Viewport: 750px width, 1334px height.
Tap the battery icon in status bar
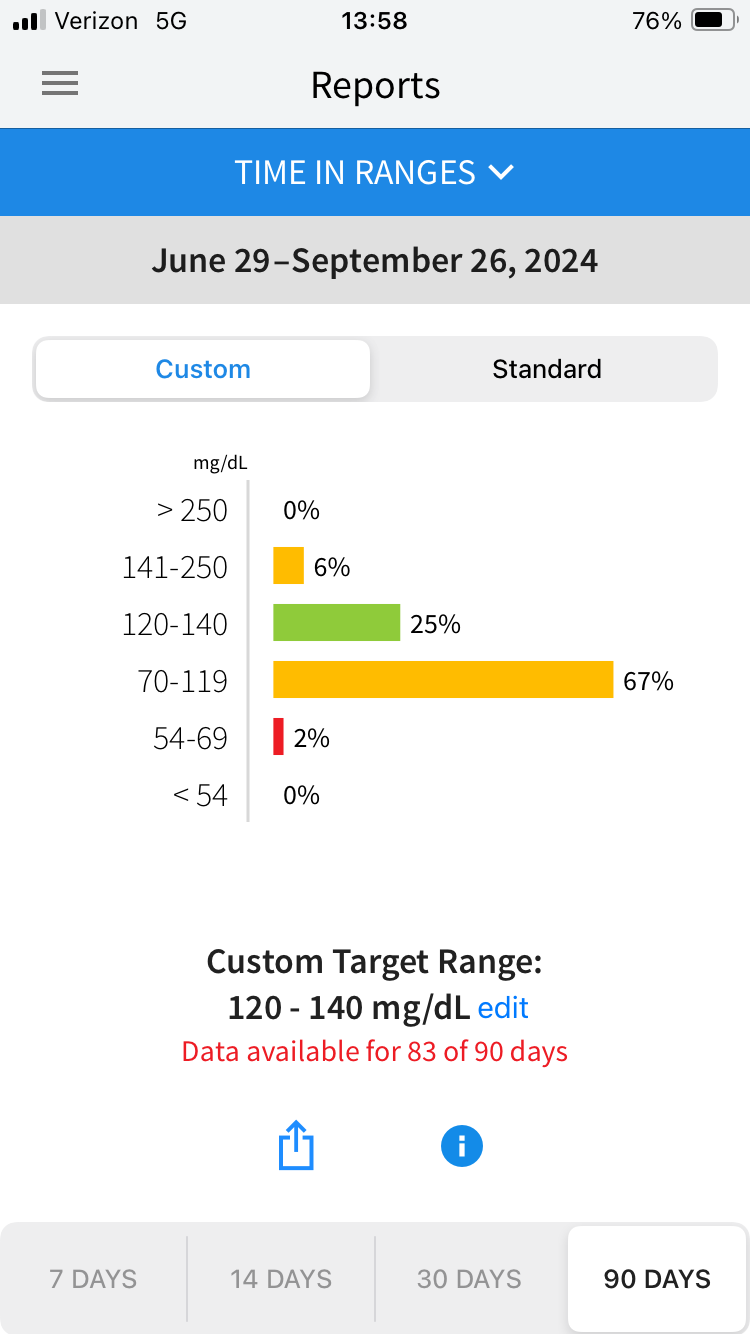coord(713,21)
